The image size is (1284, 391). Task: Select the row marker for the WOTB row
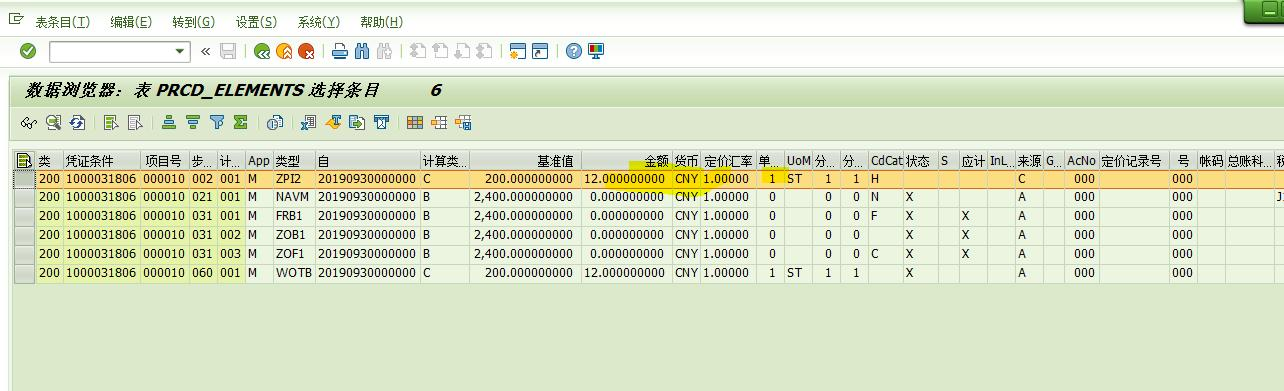coord(24,273)
